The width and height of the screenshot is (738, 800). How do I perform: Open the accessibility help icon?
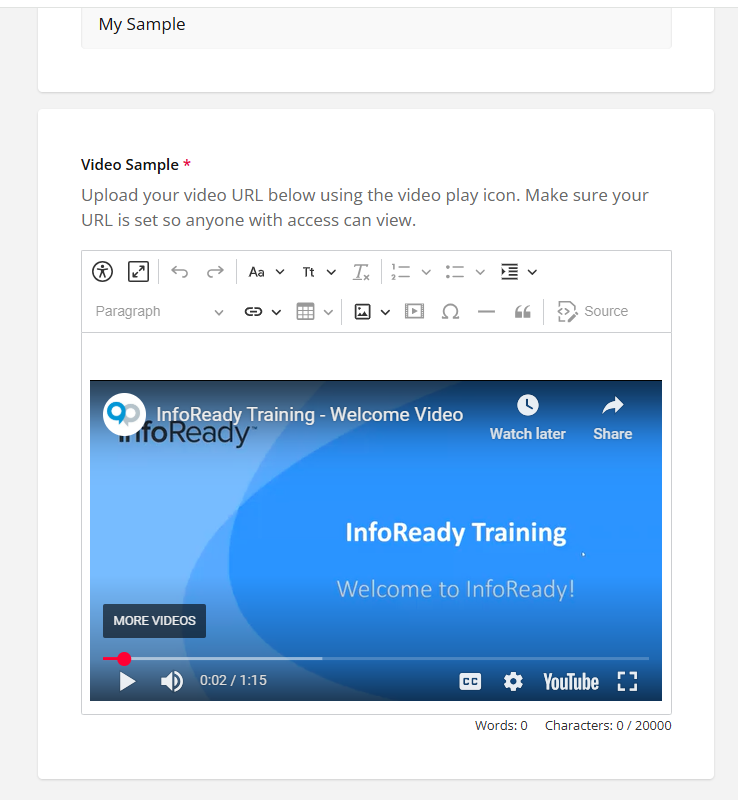point(103,271)
